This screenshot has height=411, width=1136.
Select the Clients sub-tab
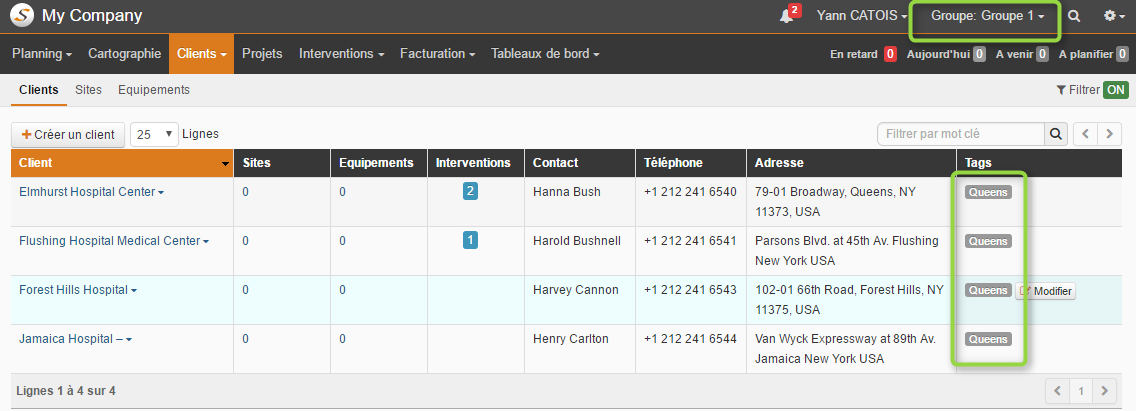pyautogui.click(x=38, y=90)
